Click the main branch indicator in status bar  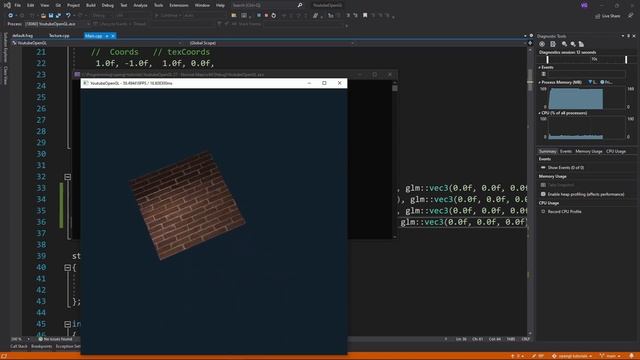[610, 356]
